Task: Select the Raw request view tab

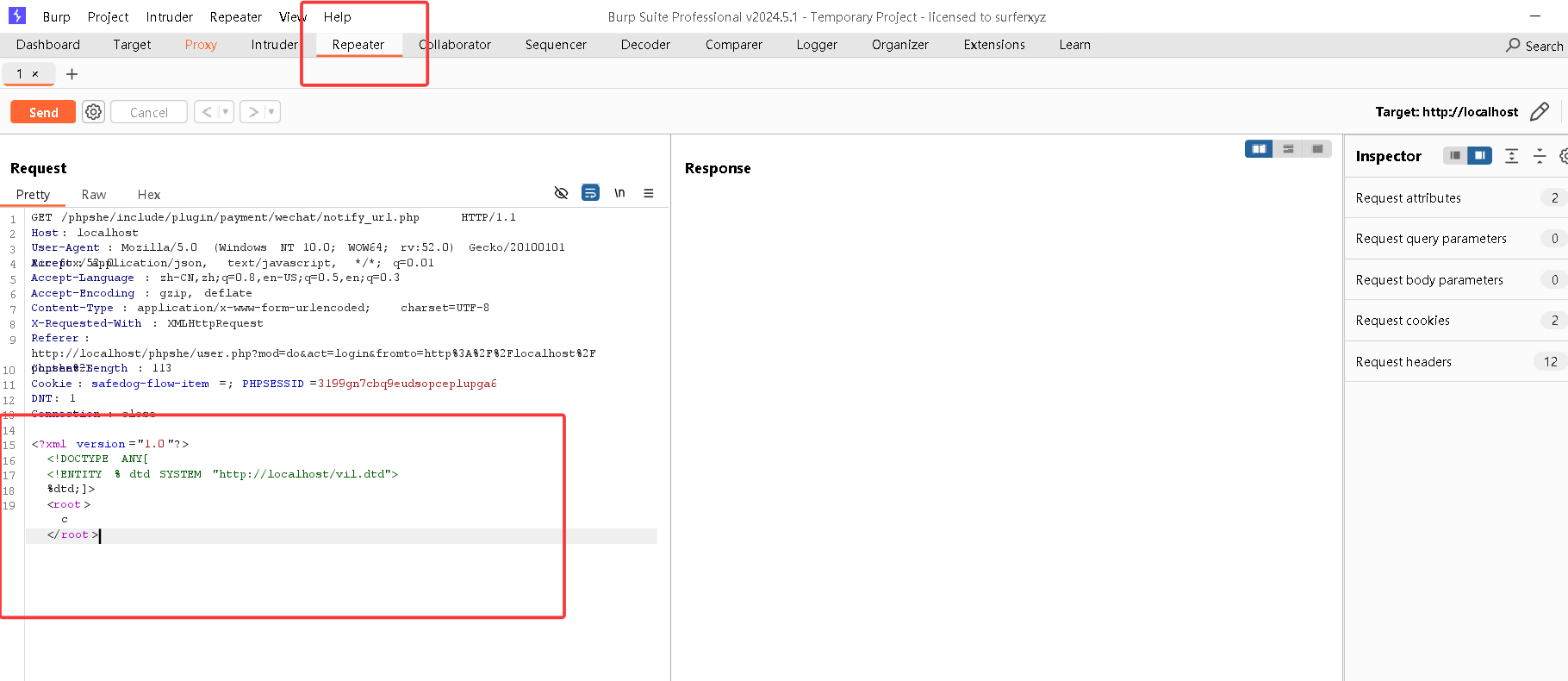Action: 94,195
